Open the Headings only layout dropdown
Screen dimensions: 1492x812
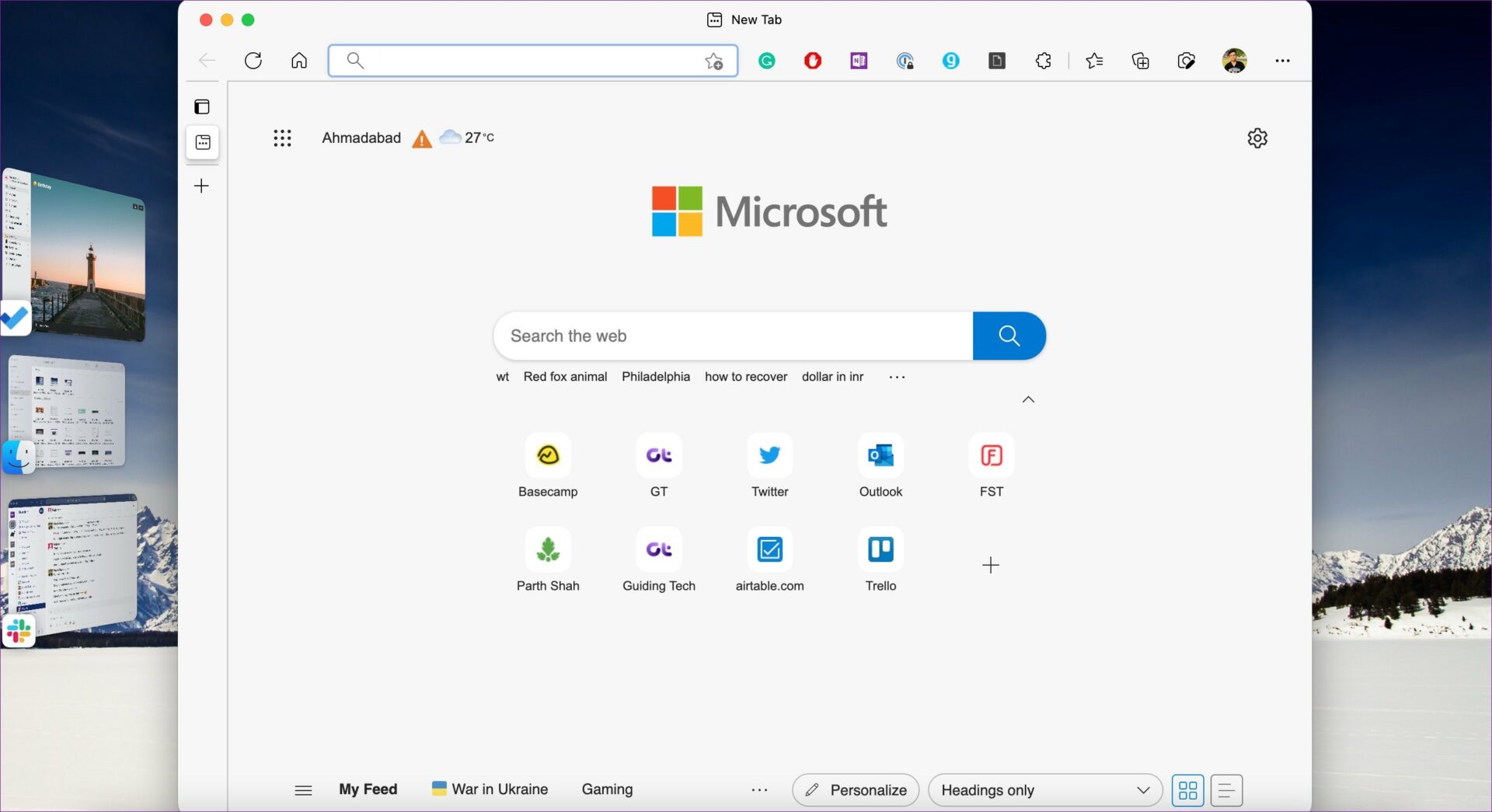pyautogui.click(x=1045, y=790)
